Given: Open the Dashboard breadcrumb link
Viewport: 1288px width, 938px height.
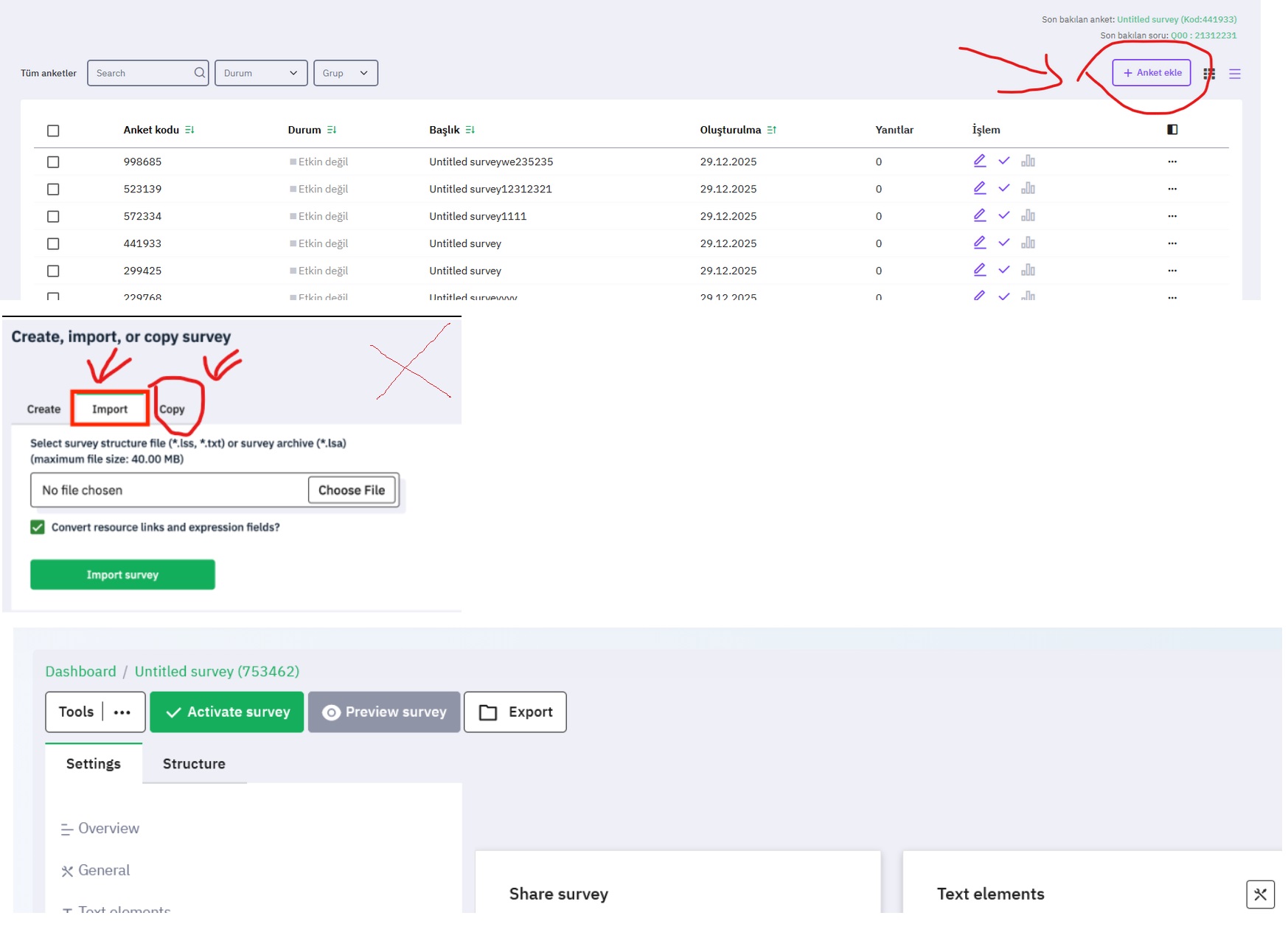Looking at the screenshot, I should pos(80,672).
